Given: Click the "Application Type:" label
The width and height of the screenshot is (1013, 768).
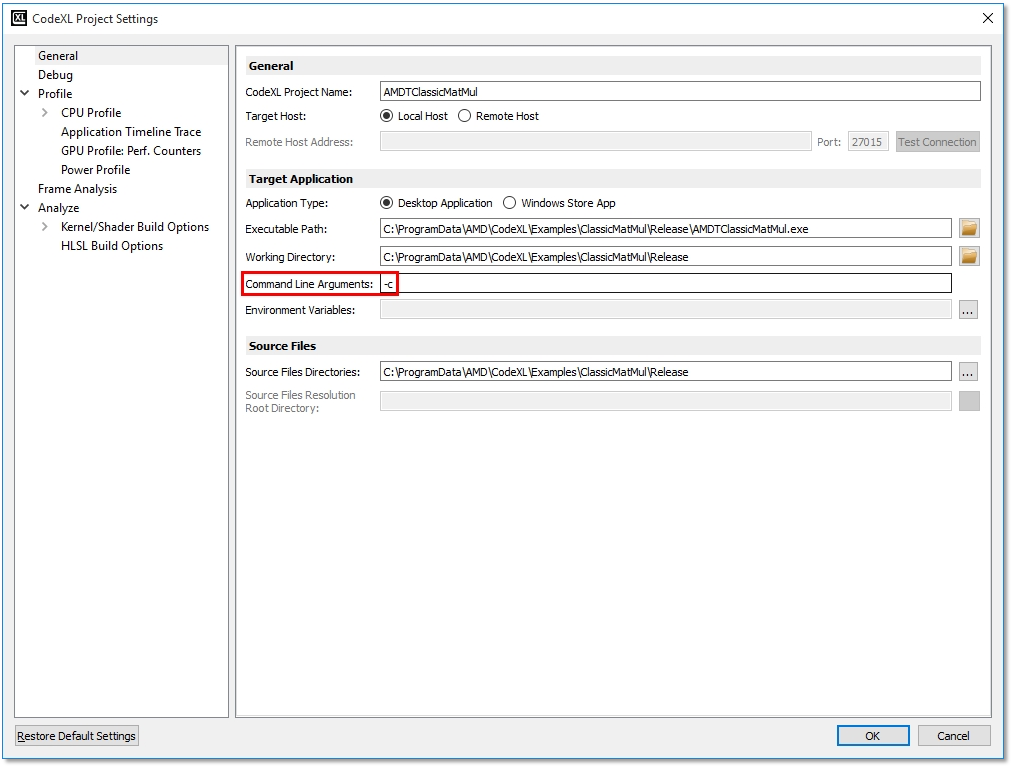Looking at the screenshot, I should (287, 203).
